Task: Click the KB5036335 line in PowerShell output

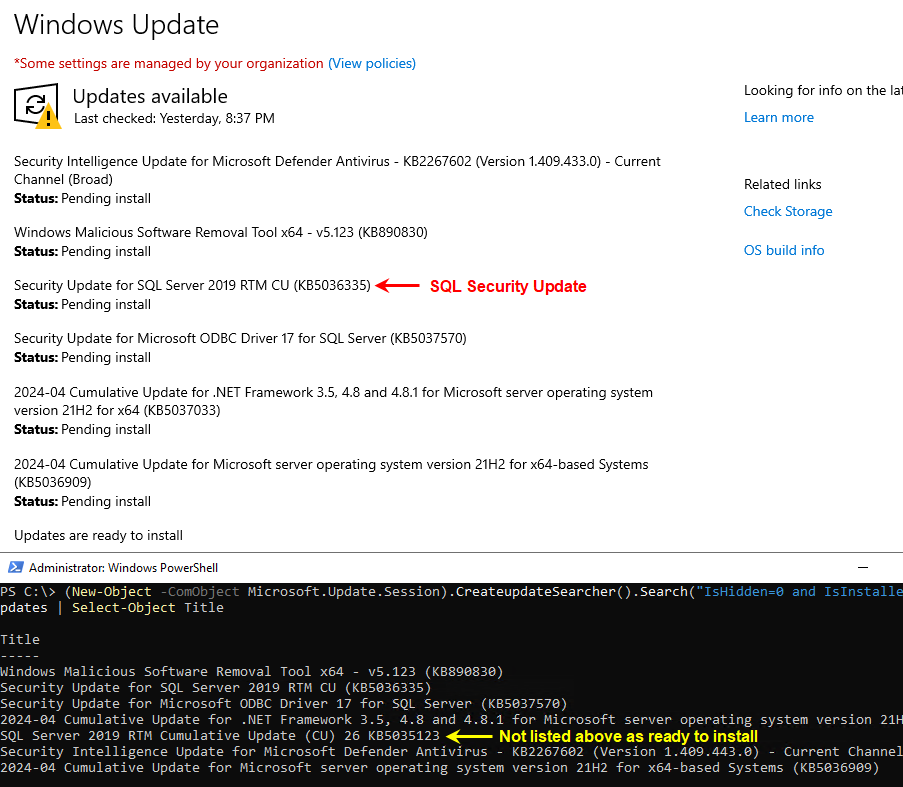Action: coord(215,688)
